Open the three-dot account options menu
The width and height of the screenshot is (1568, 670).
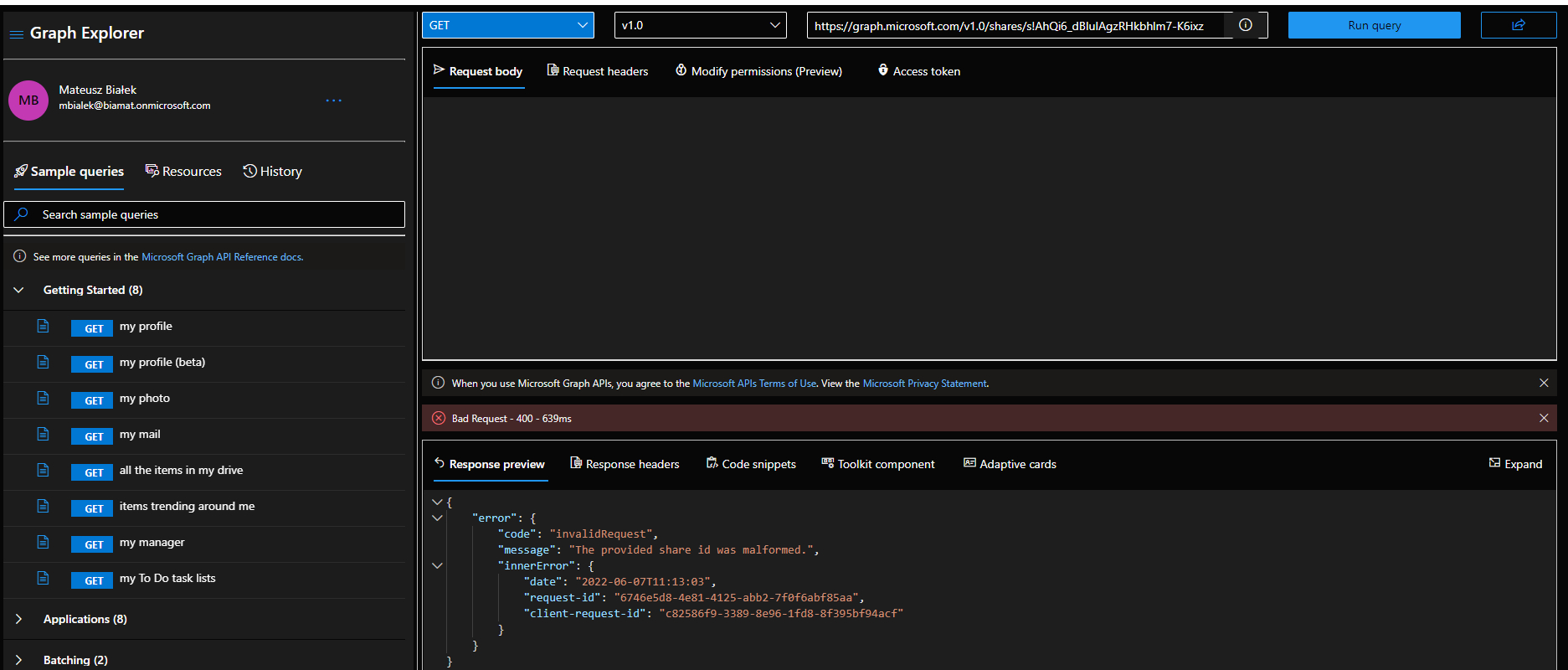(333, 100)
